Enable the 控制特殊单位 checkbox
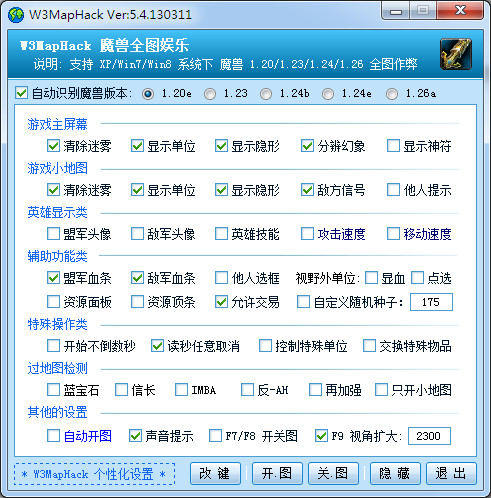 point(265,346)
